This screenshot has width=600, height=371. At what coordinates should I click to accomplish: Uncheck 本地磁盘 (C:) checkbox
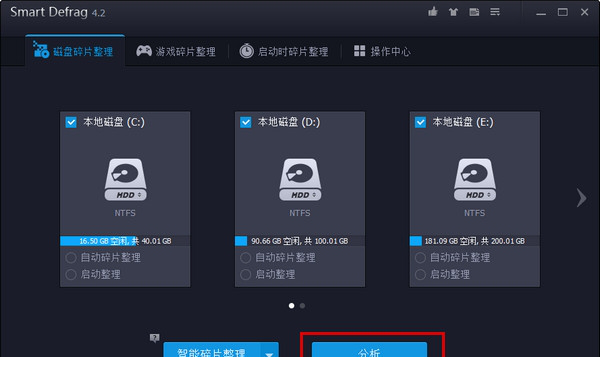pyautogui.click(x=71, y=122)
